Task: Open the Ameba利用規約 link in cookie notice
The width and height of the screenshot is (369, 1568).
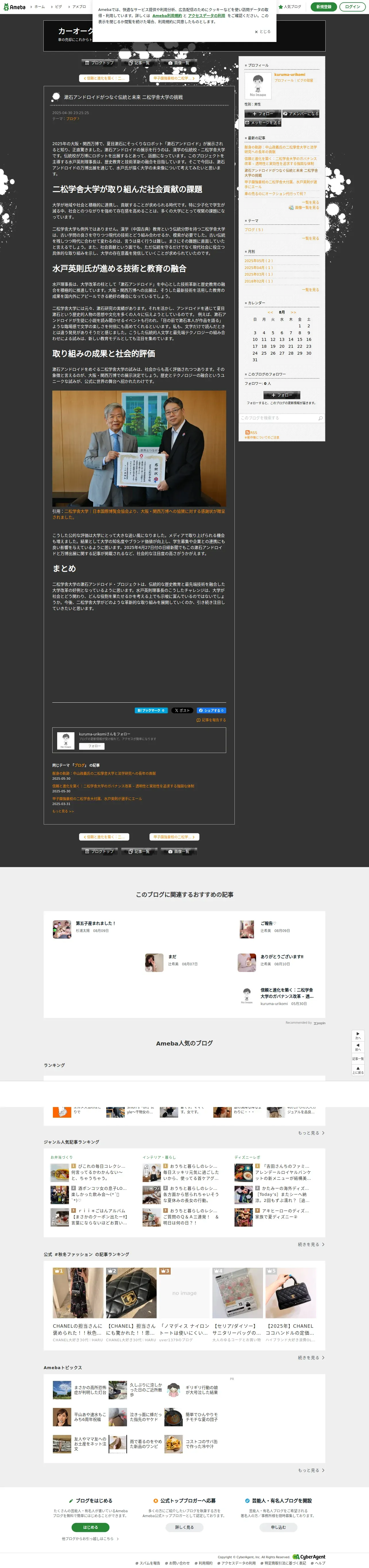Action: 167,16
